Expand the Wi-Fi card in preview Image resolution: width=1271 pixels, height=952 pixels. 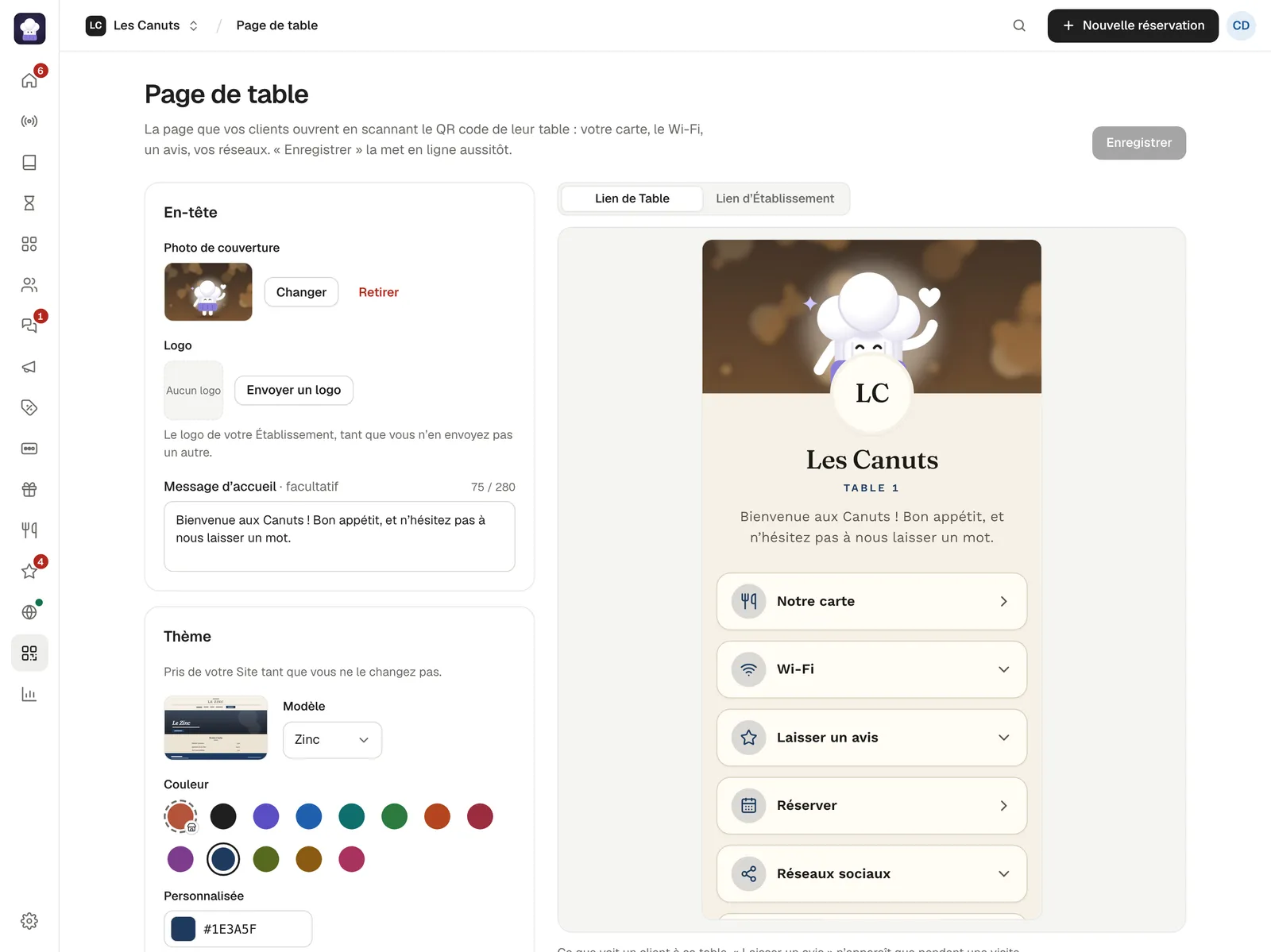click(x=871, y=669)
